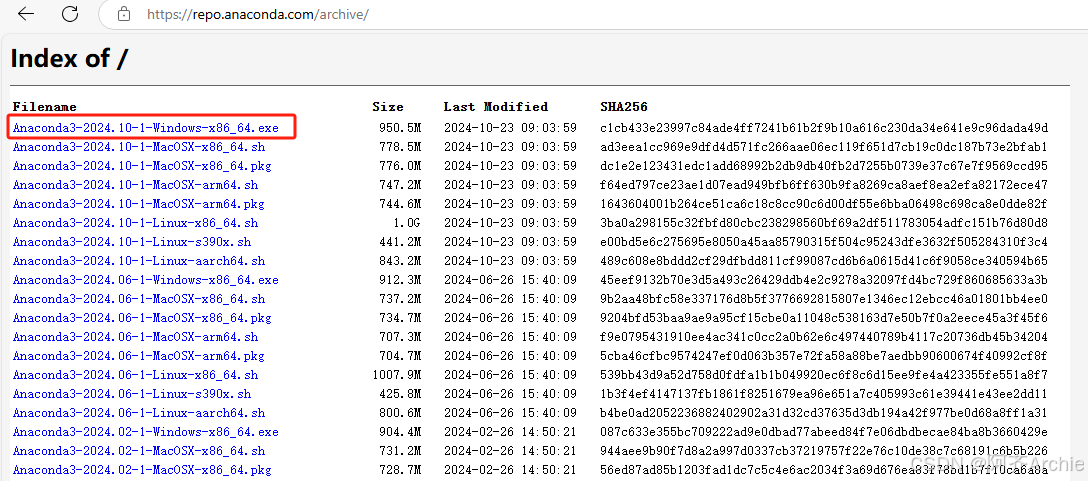Click the 1.0G size value
This screenshot has height=481, width=1088.
(x=407, y=223)
